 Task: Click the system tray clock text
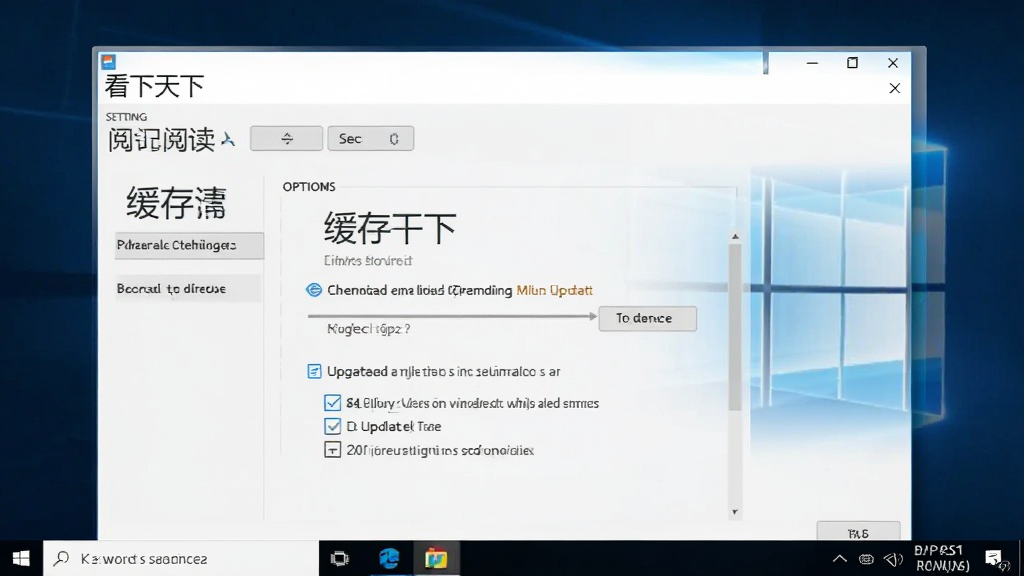point(942,558)
